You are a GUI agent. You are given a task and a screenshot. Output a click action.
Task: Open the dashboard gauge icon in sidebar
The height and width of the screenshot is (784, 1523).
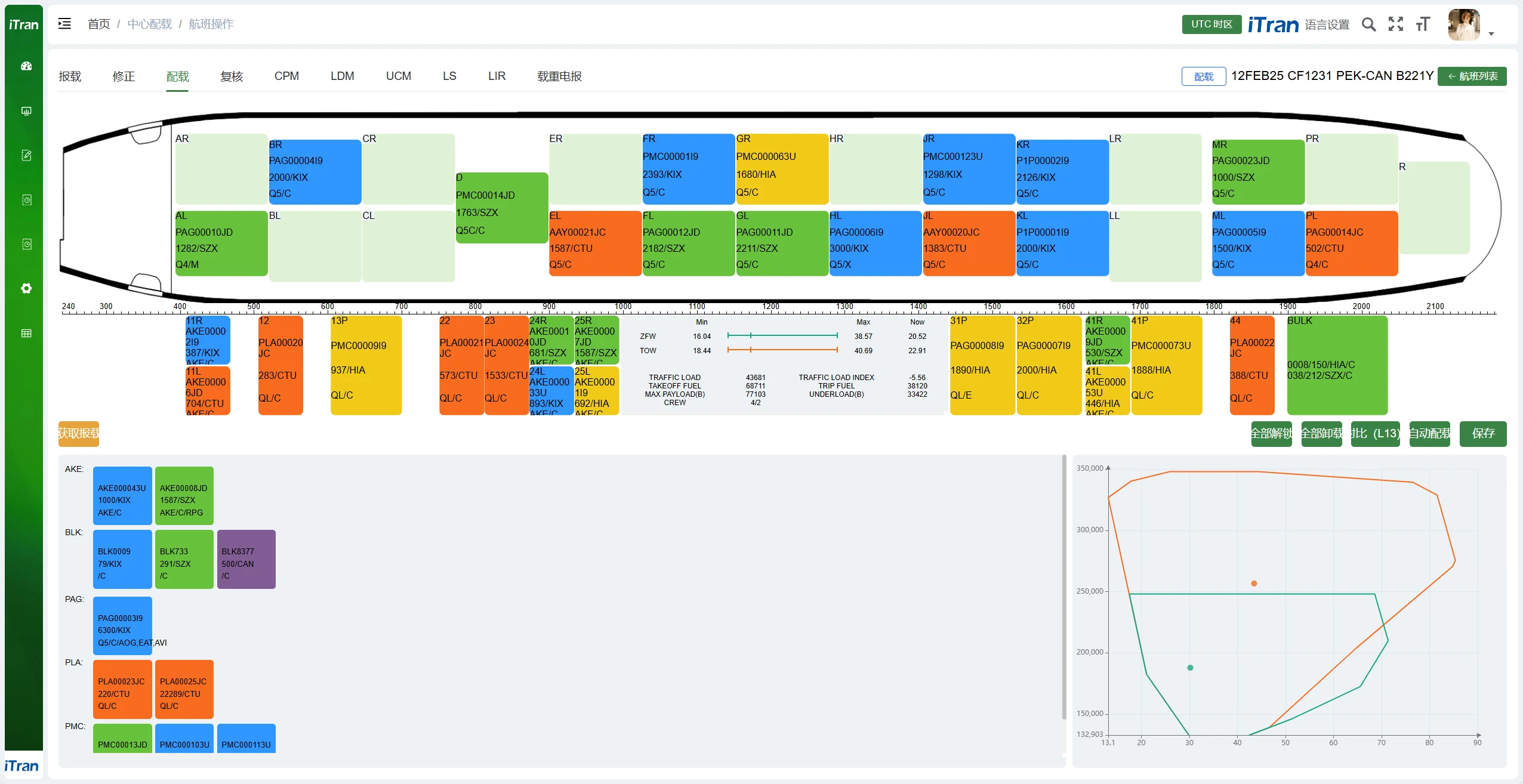coord(26,66)
